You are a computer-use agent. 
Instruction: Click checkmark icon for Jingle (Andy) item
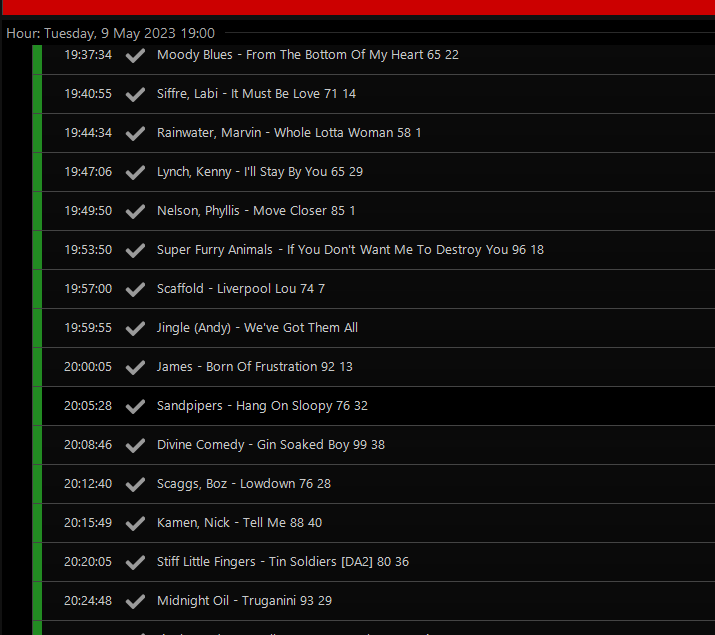[135, 328]
